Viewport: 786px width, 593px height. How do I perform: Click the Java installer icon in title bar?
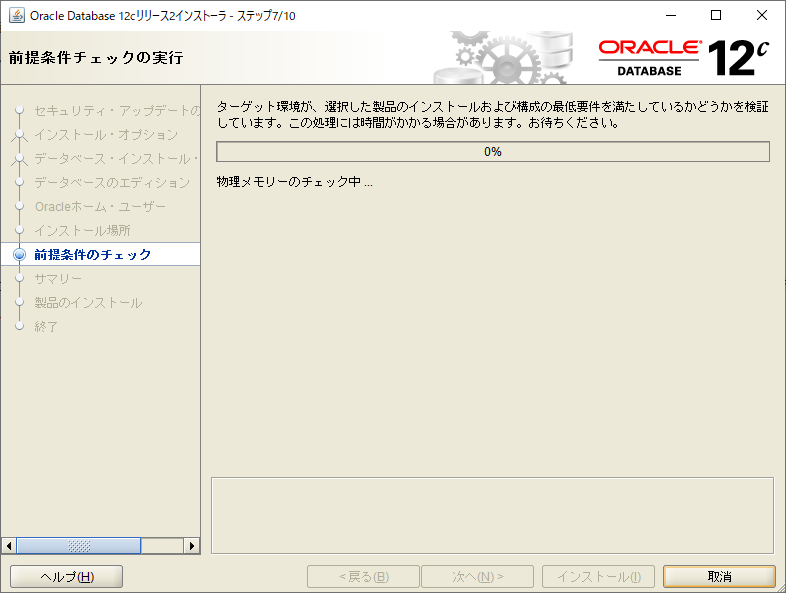point(17,15)
